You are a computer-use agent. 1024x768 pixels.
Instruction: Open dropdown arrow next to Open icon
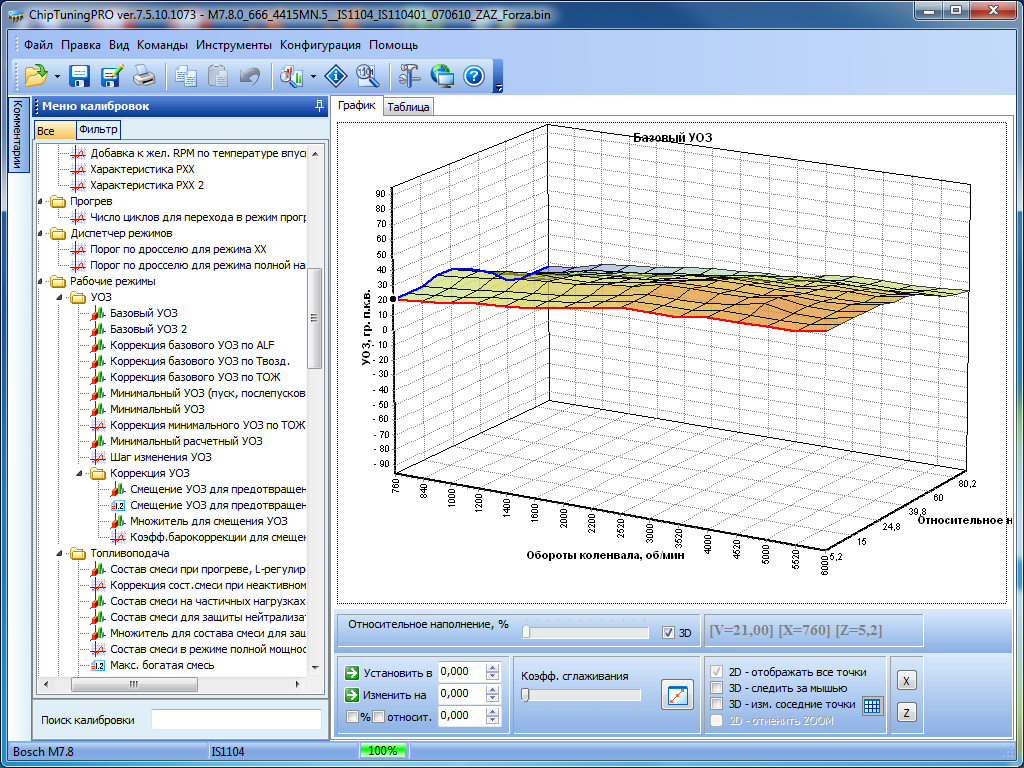[57, 76]
